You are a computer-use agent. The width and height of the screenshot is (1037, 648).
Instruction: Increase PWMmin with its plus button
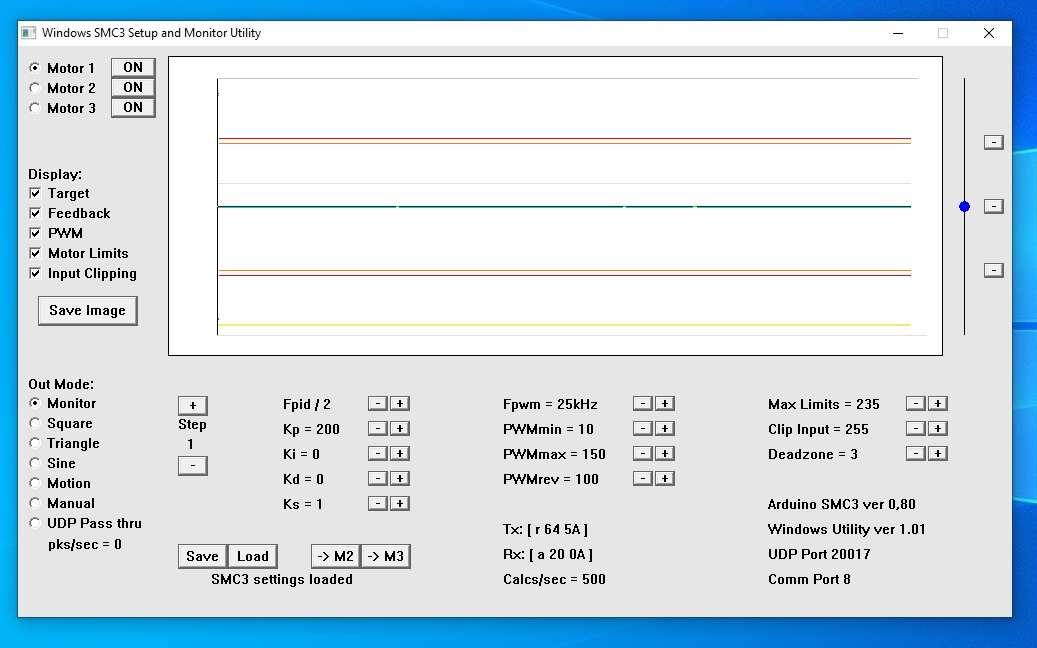665,428
